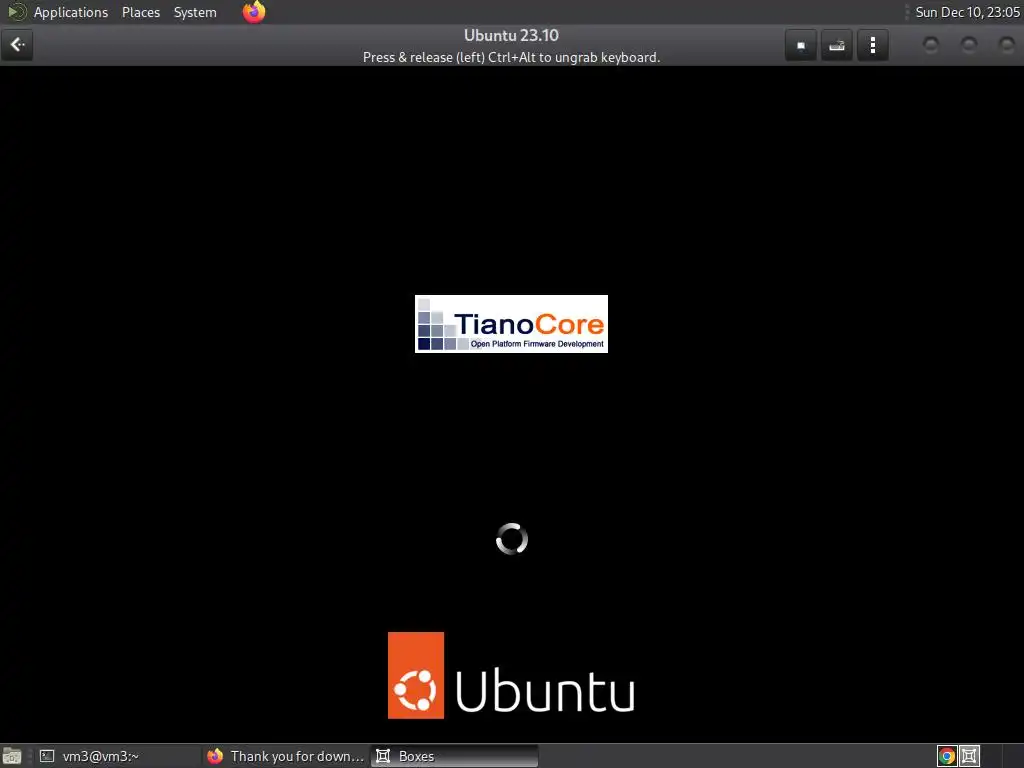Click the Ubuntu logo in the VM display

coord(511,675)
